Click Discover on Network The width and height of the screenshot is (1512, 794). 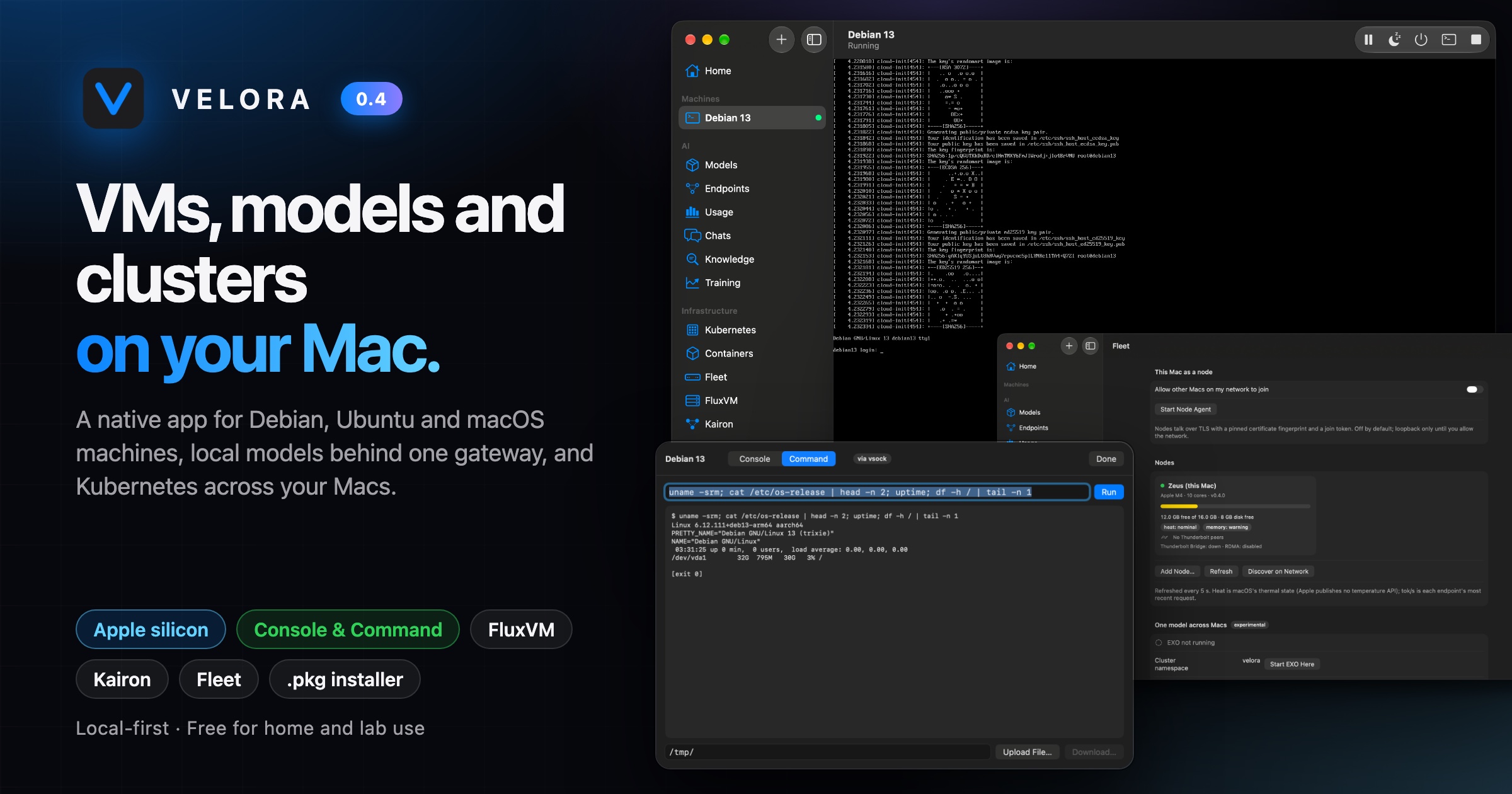1278,572
